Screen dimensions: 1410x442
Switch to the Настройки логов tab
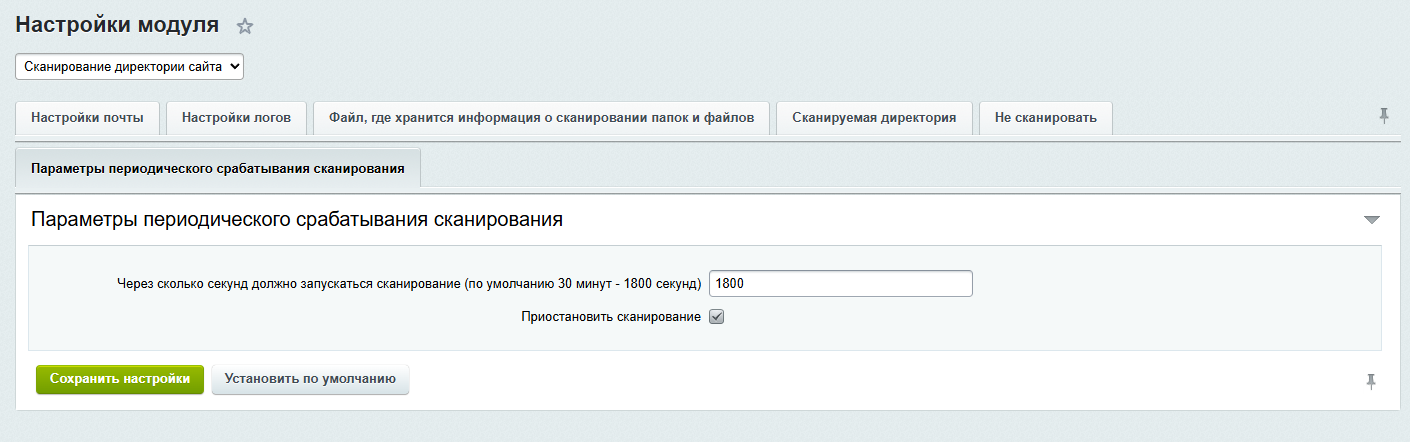point(236,118)
